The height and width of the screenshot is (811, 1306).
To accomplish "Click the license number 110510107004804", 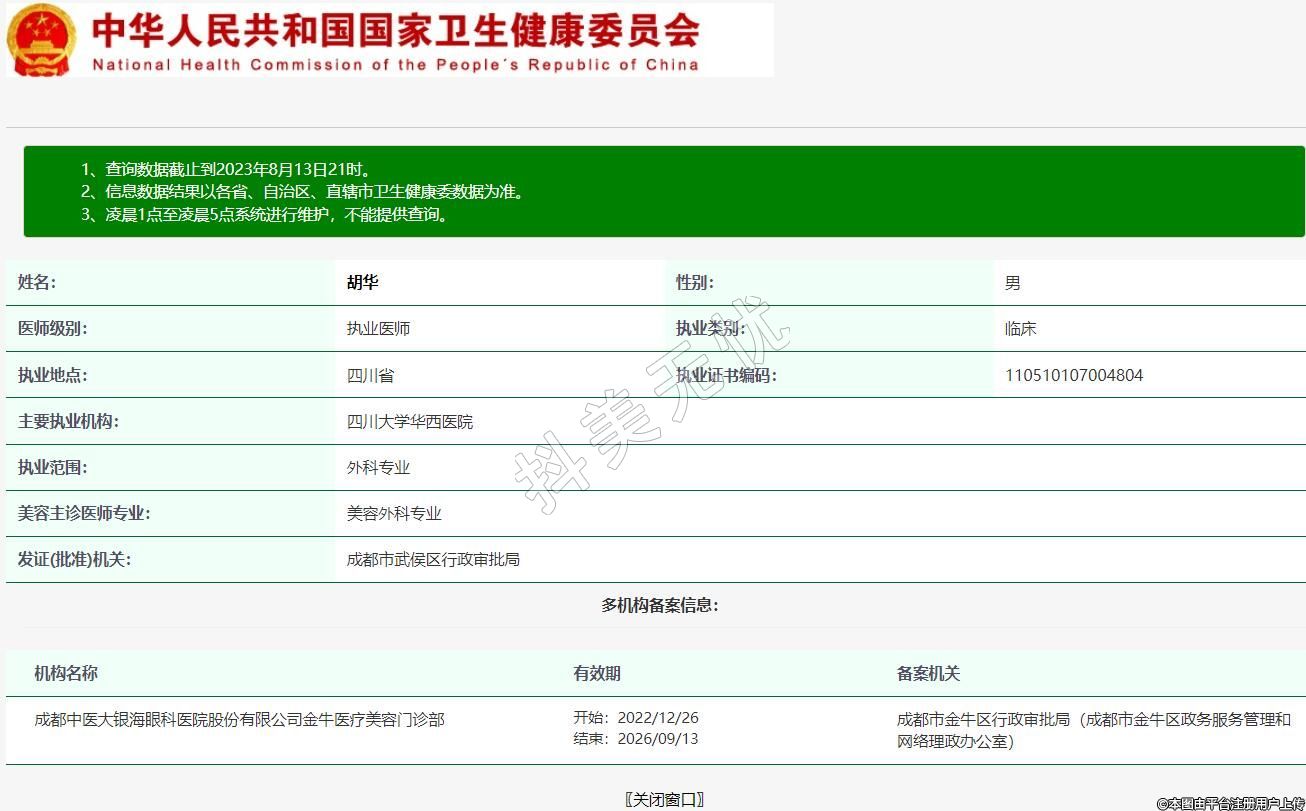I will tap(1073, 376).
